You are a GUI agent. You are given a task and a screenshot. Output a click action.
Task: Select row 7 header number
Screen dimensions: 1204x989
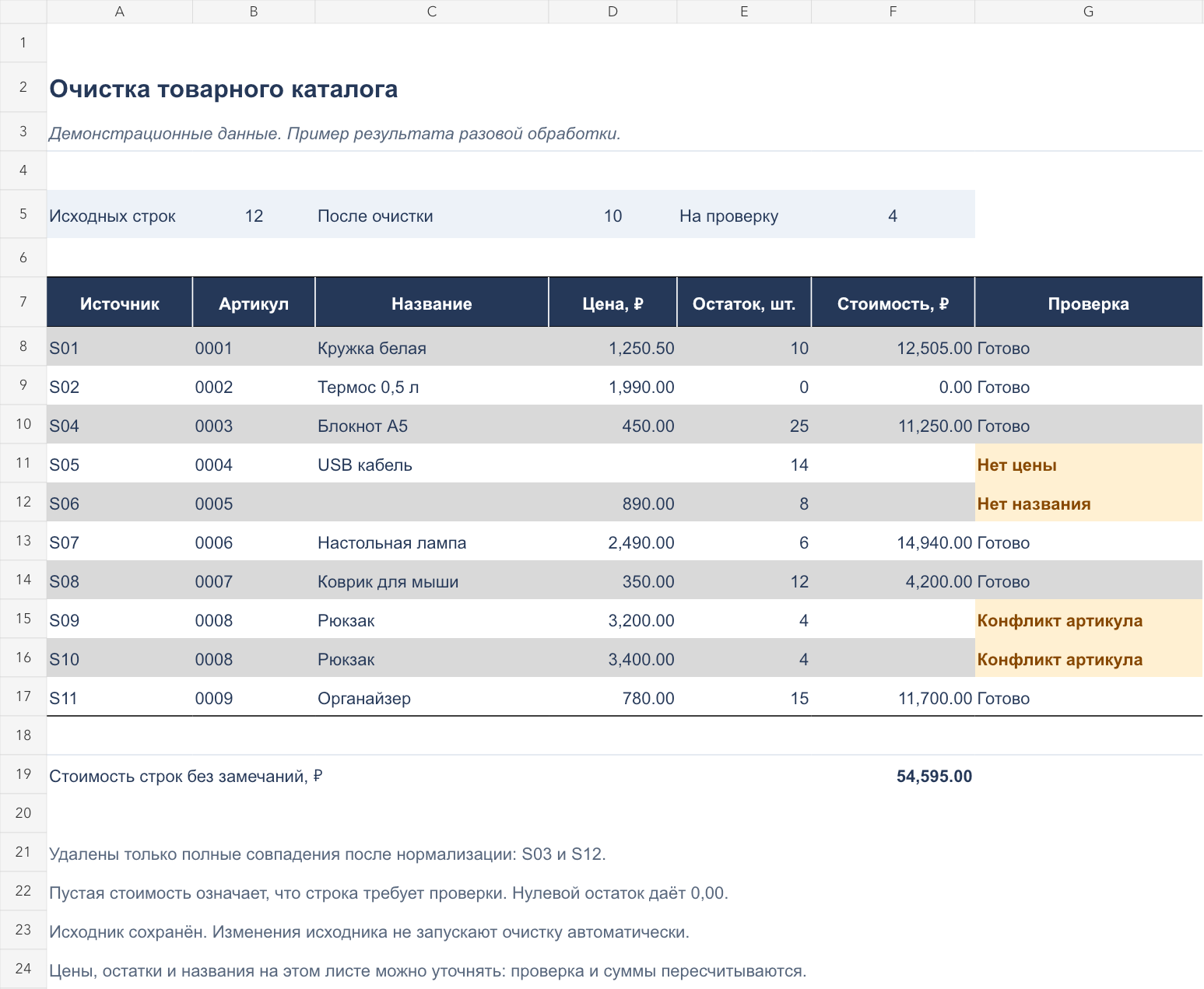(x=23, y=302)
